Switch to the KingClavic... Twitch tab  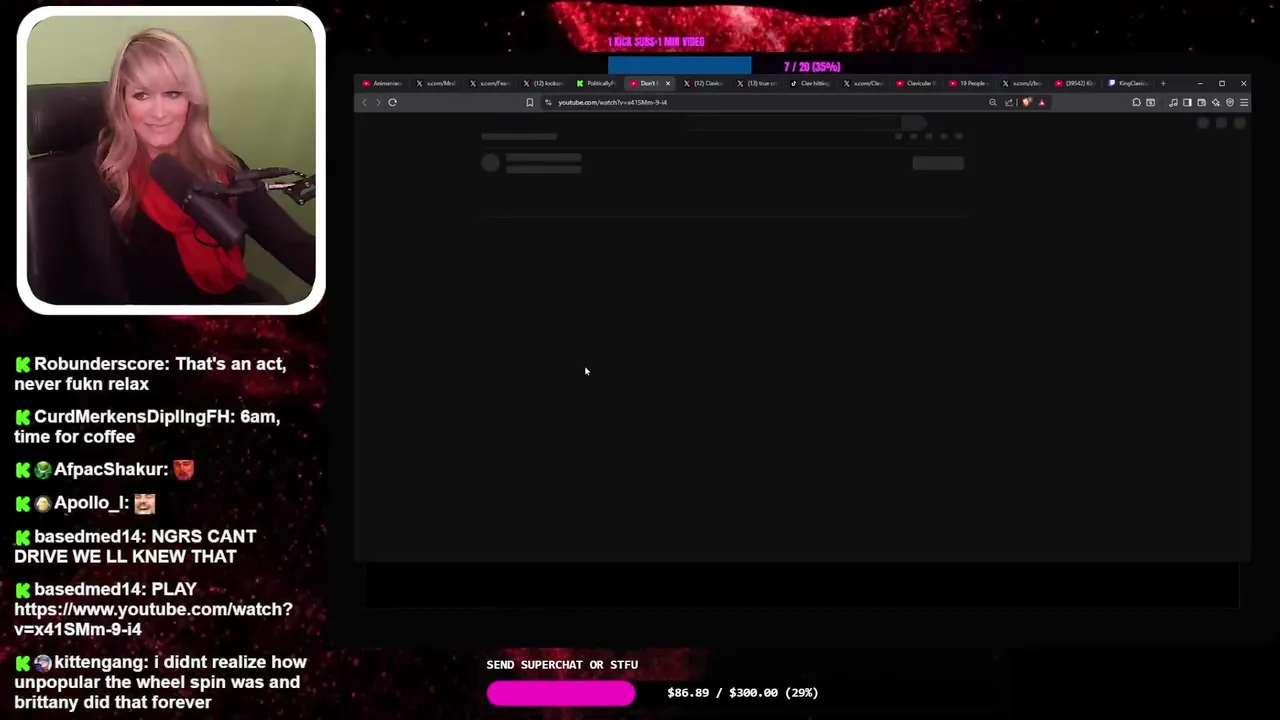1128,84
